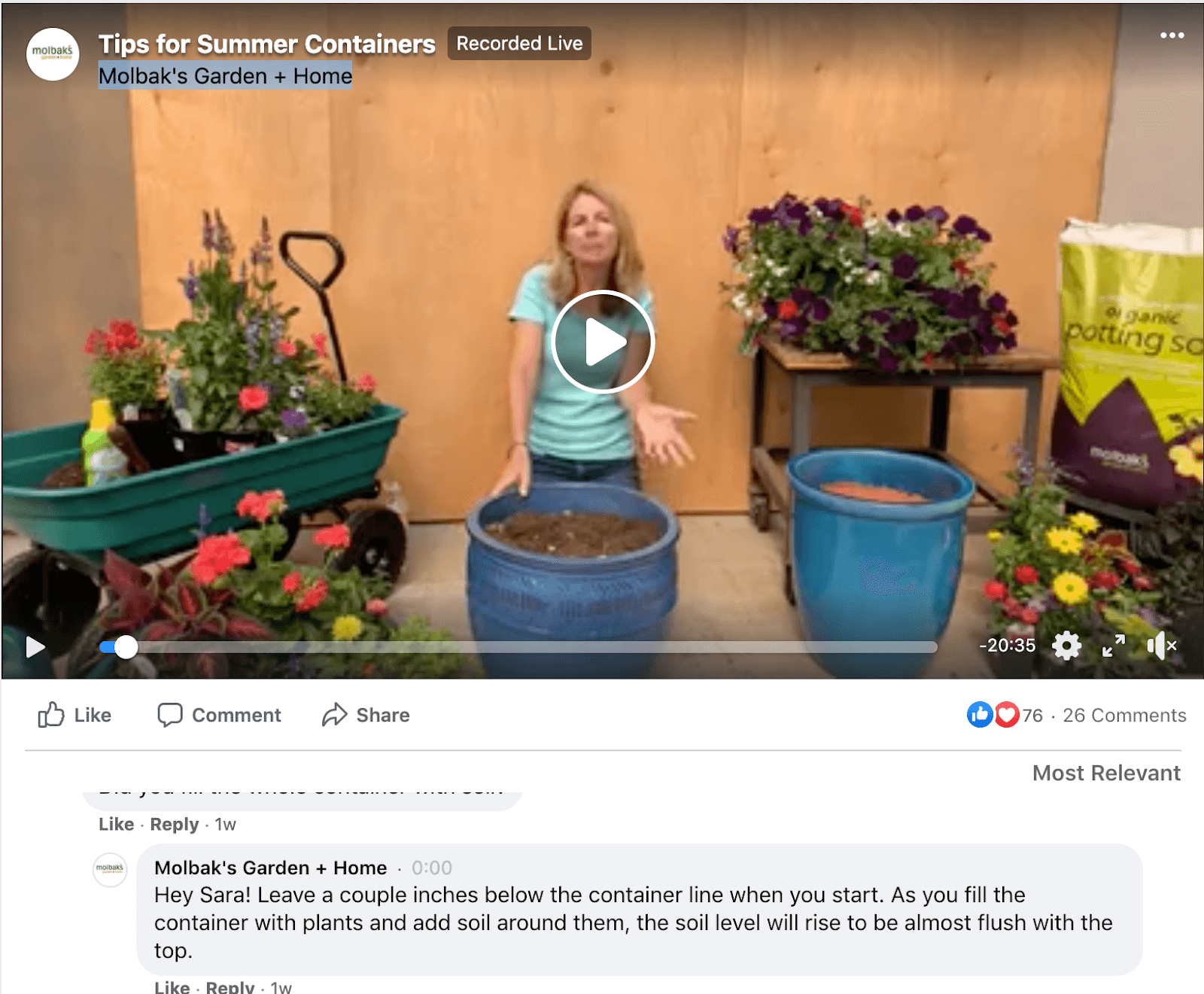Click the video progress bar scrubber handle
Screen dimensions: 1204x994
coord(126,647)
